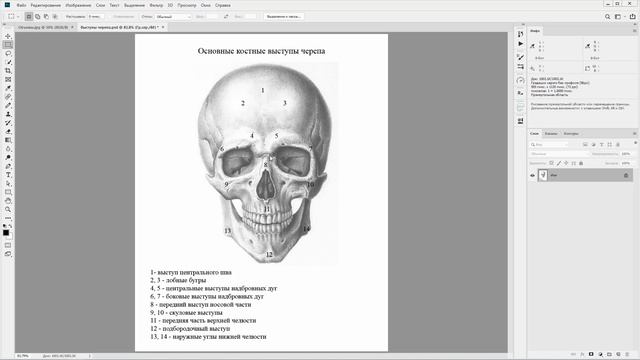Click the foreground color swatch
Viewport: 640px width, 360px height.
click(x=6, y=233)
